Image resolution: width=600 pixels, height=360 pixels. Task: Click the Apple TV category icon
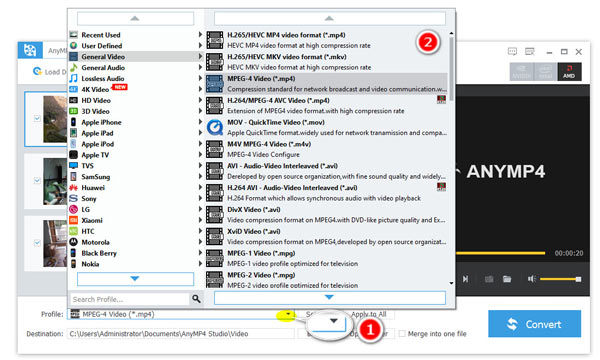73,155
